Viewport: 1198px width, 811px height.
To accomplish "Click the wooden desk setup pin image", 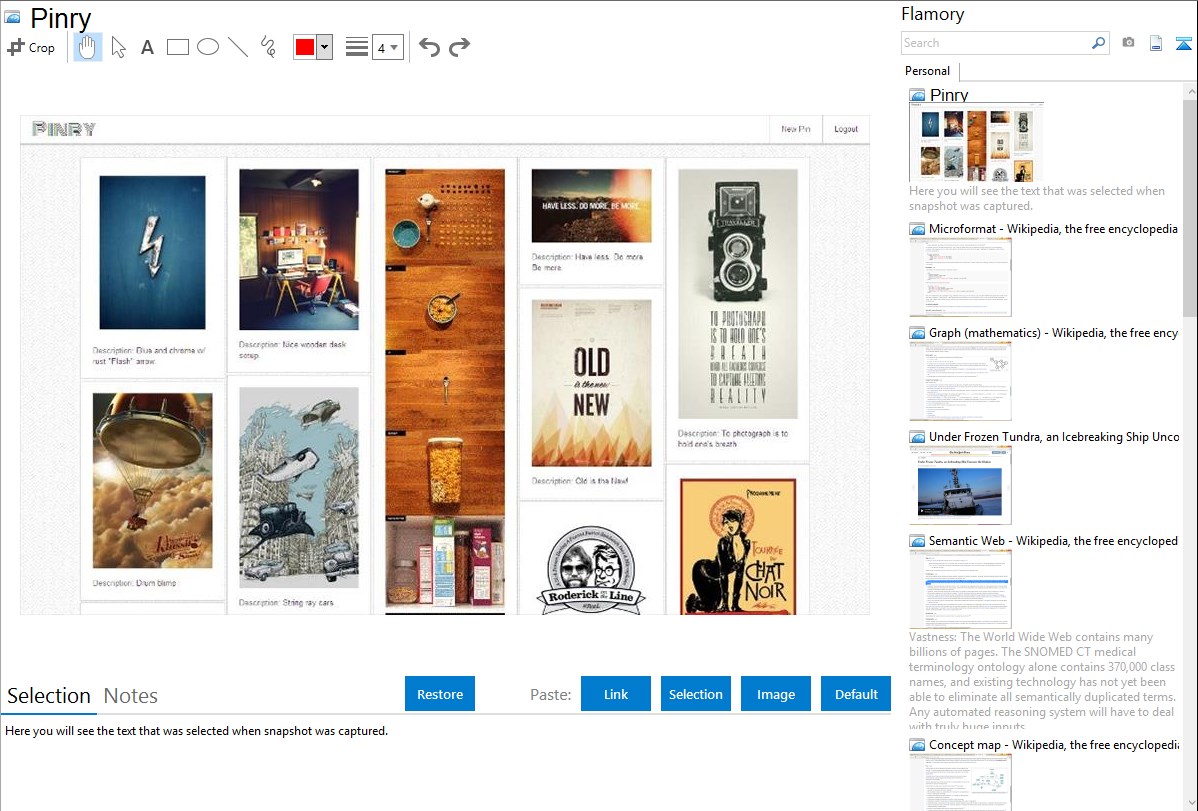I will point(299,249).
